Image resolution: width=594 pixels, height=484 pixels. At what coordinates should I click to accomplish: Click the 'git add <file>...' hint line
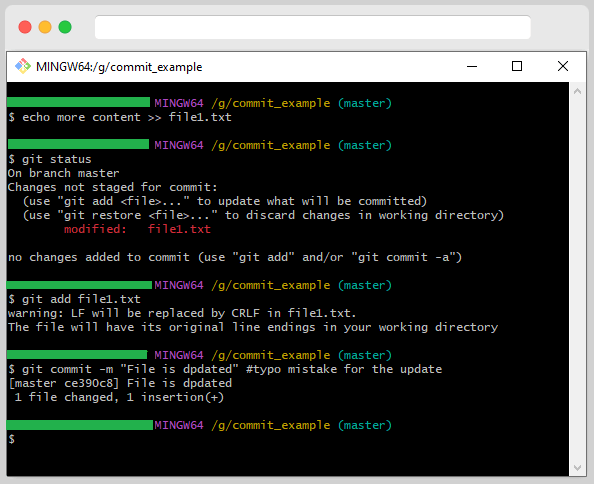[x=225, y=201]
